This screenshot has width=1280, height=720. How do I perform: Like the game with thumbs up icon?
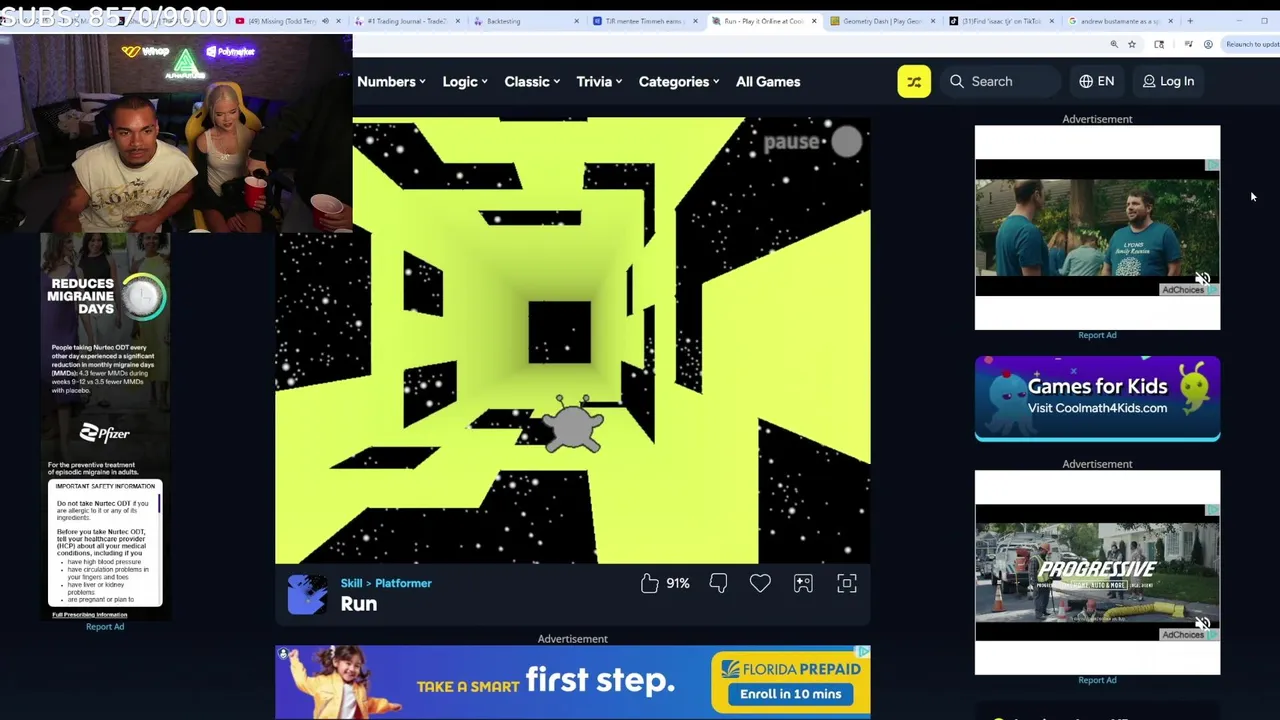tap(650, 583)
